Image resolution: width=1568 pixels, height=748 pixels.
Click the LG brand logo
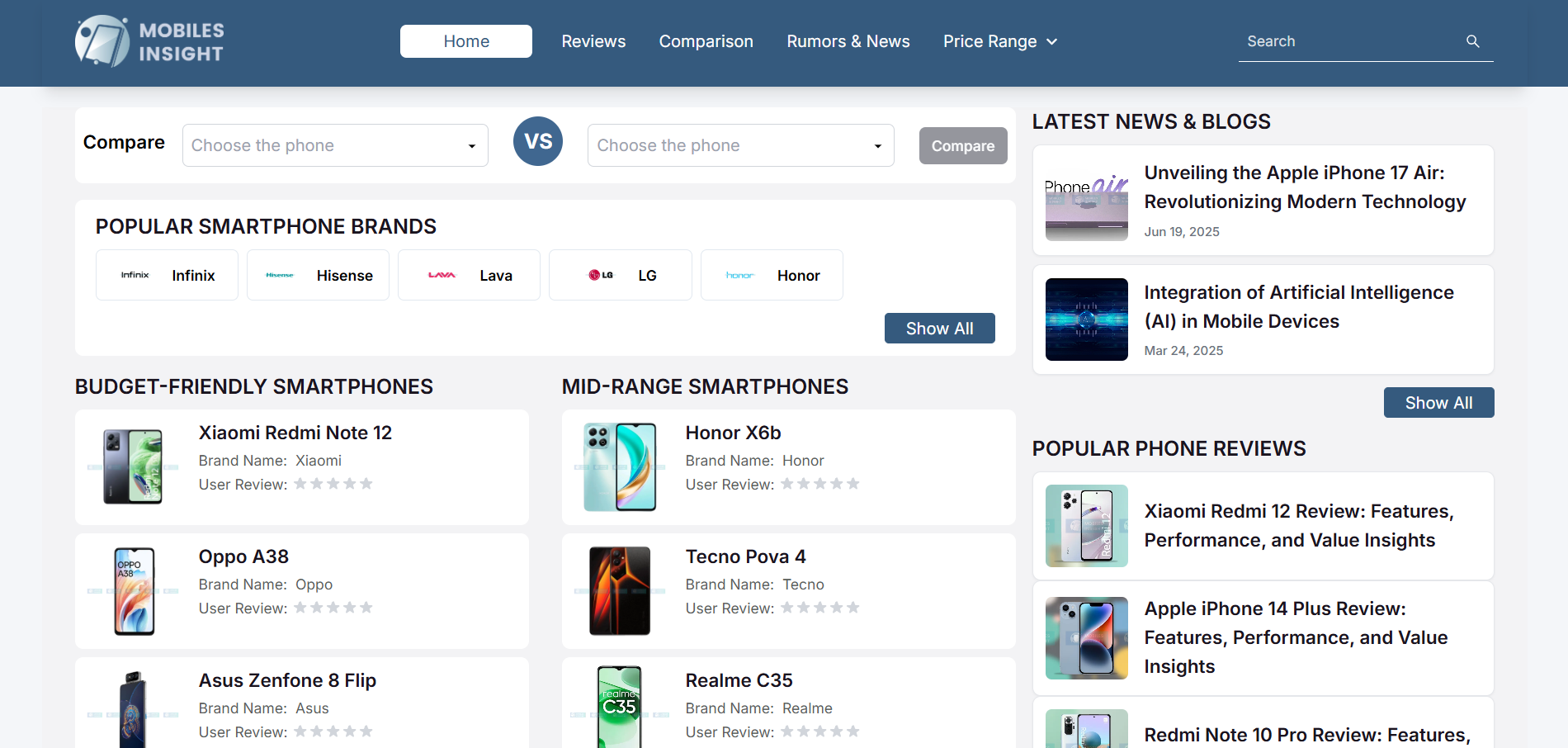(601, 275)
